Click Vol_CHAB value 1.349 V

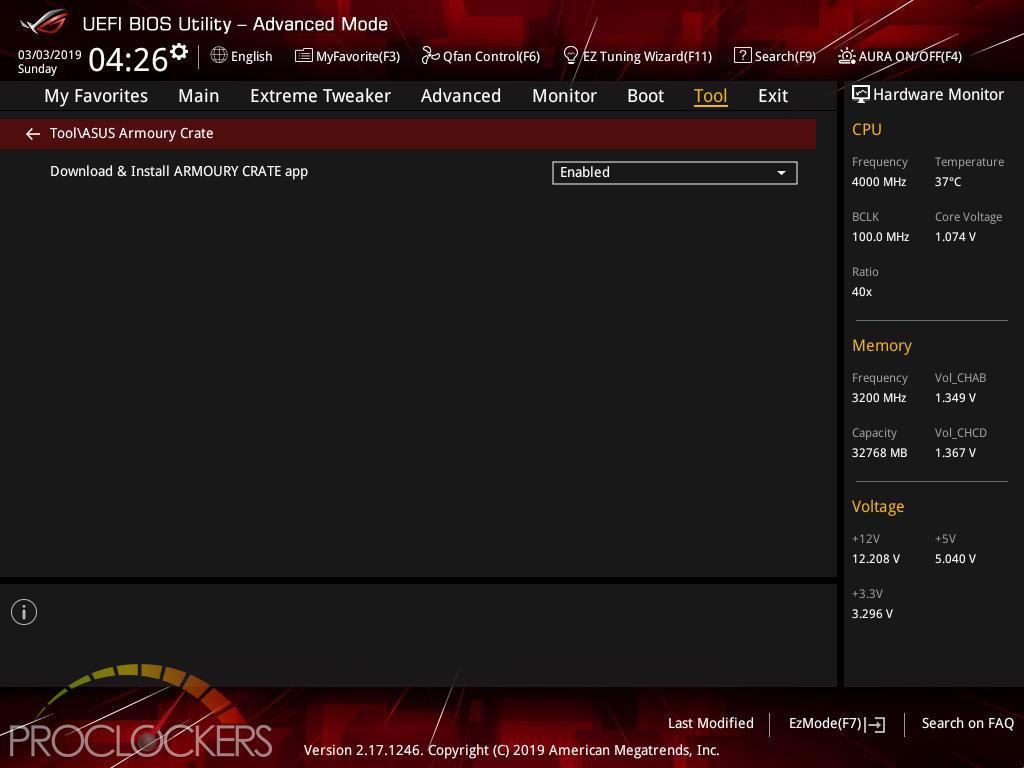[x=955, y=398]
